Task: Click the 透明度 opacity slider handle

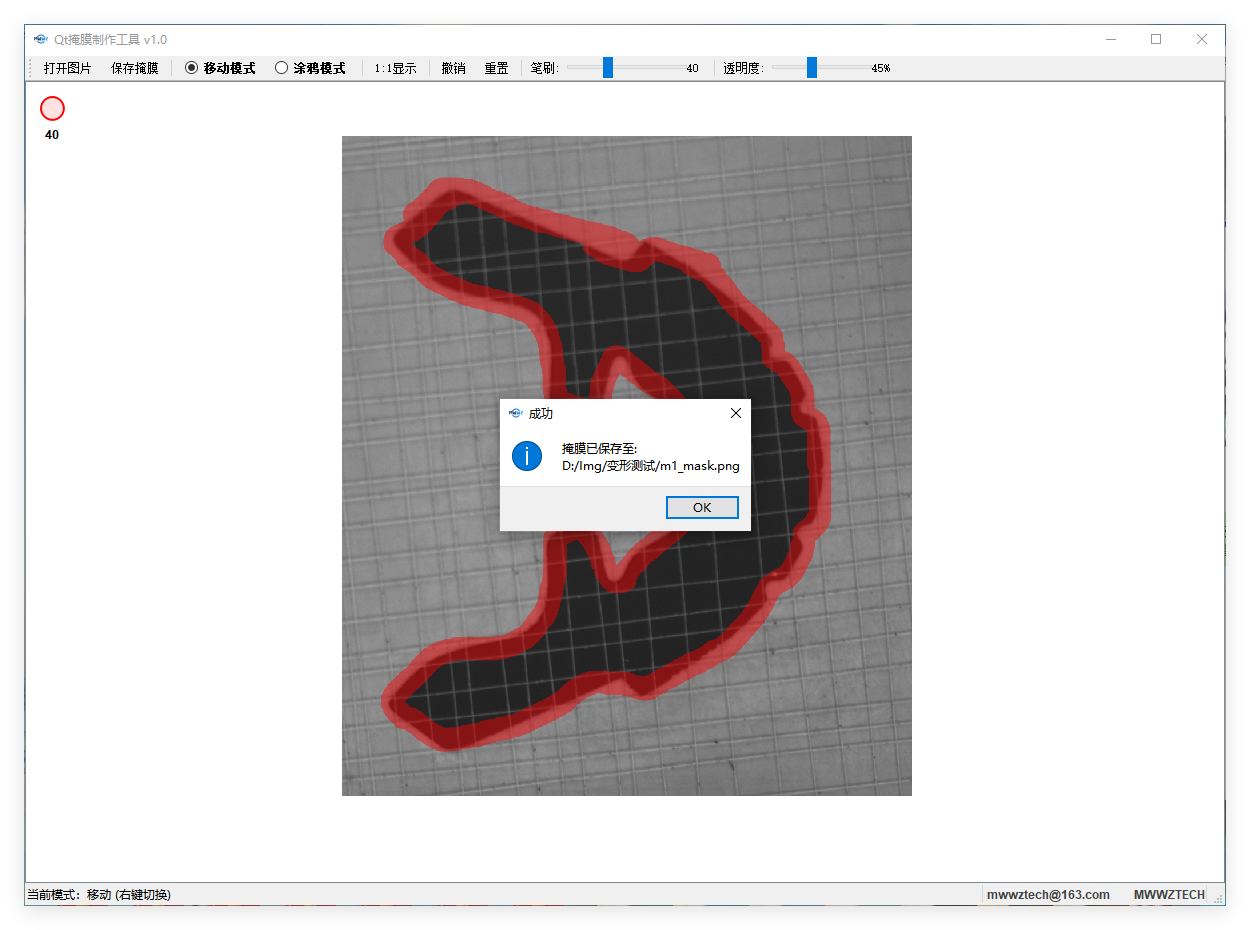Action: (812, 68)
